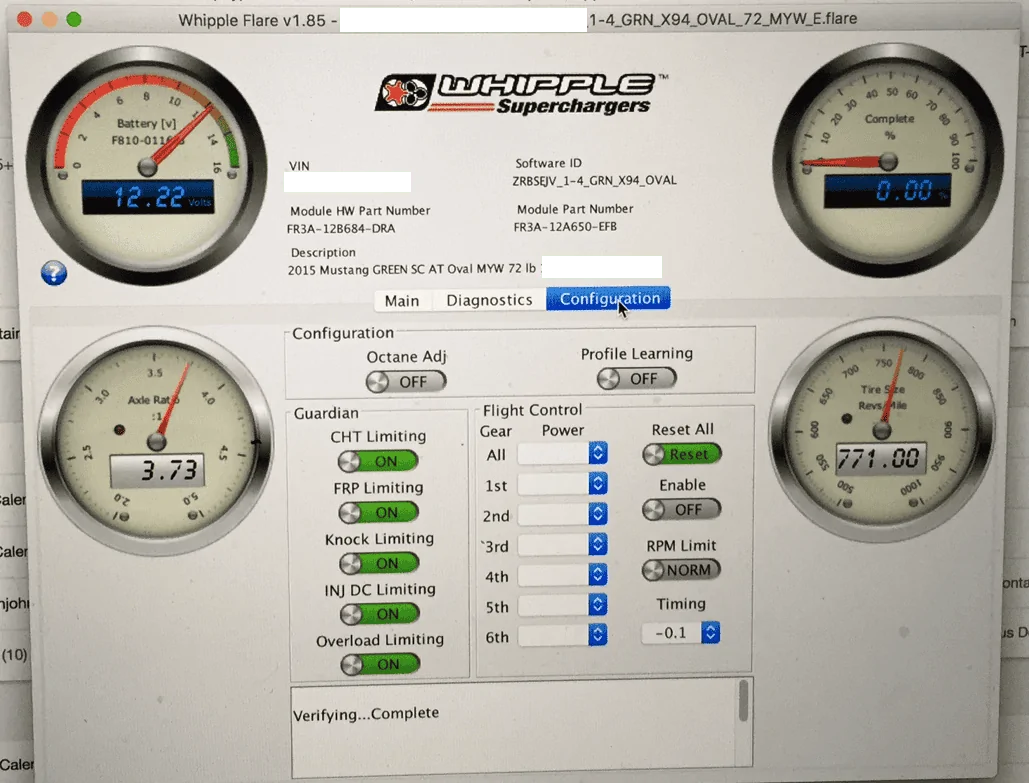
Task: Click the Complete percent gauge
Action: [x=888, y=160]
